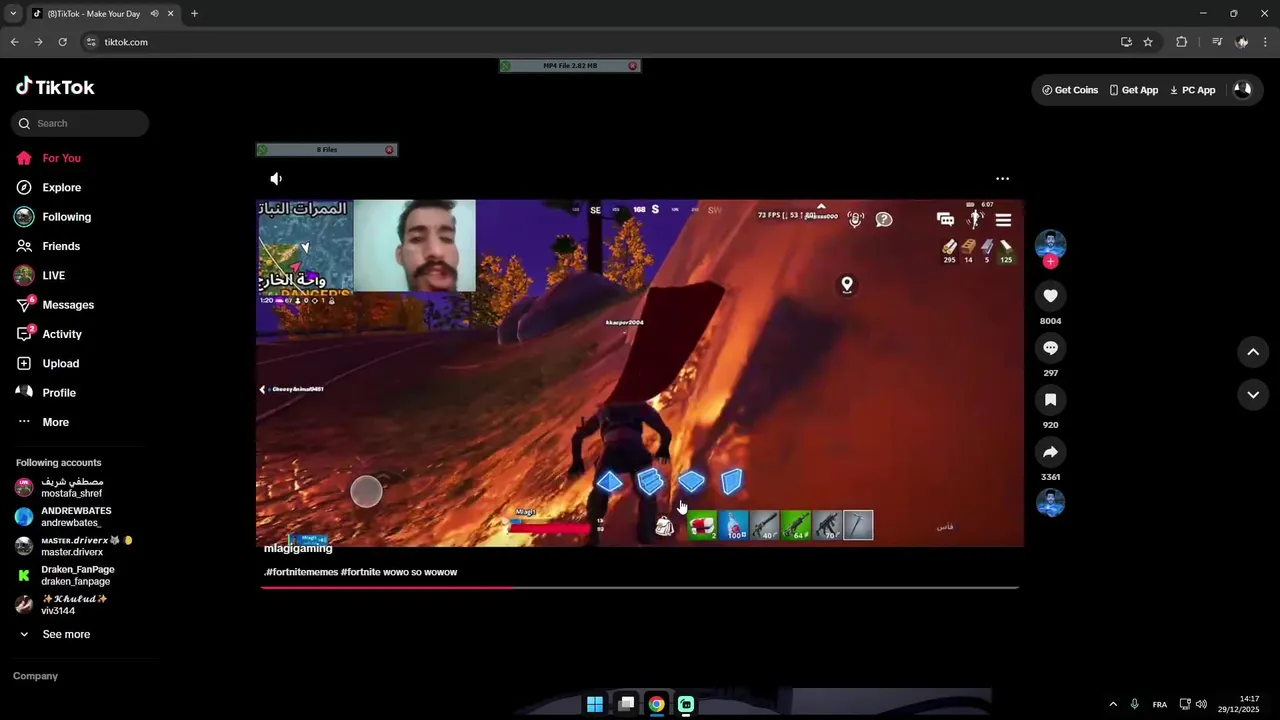Click the 8 Files green download icon
This screenshot has height=720, width=1280.
(263, 150)
